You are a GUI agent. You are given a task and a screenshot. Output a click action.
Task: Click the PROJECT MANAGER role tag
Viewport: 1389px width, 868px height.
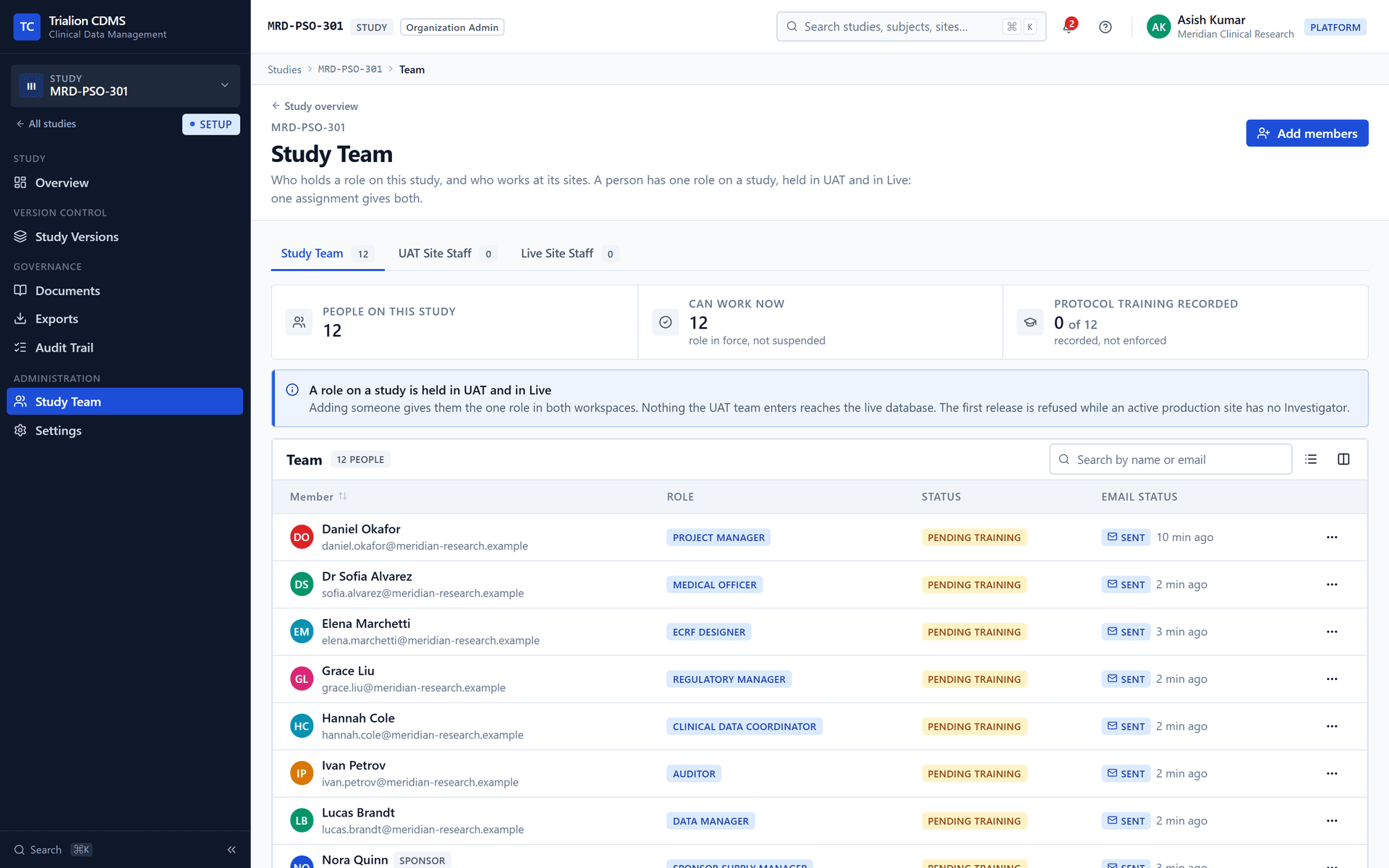coord(718,537)
